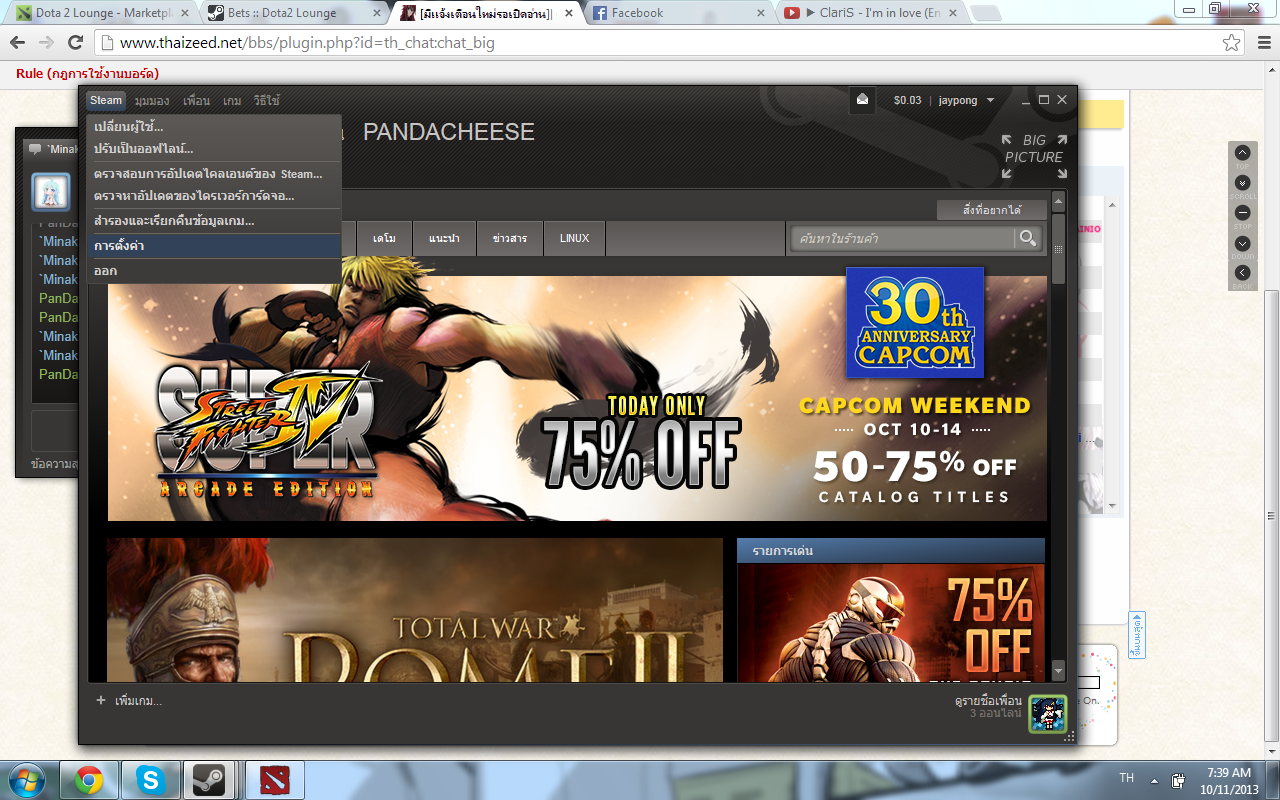Click the Chrome forward arrow
The height and width of the screenshot is (800, 1280).
46,43
